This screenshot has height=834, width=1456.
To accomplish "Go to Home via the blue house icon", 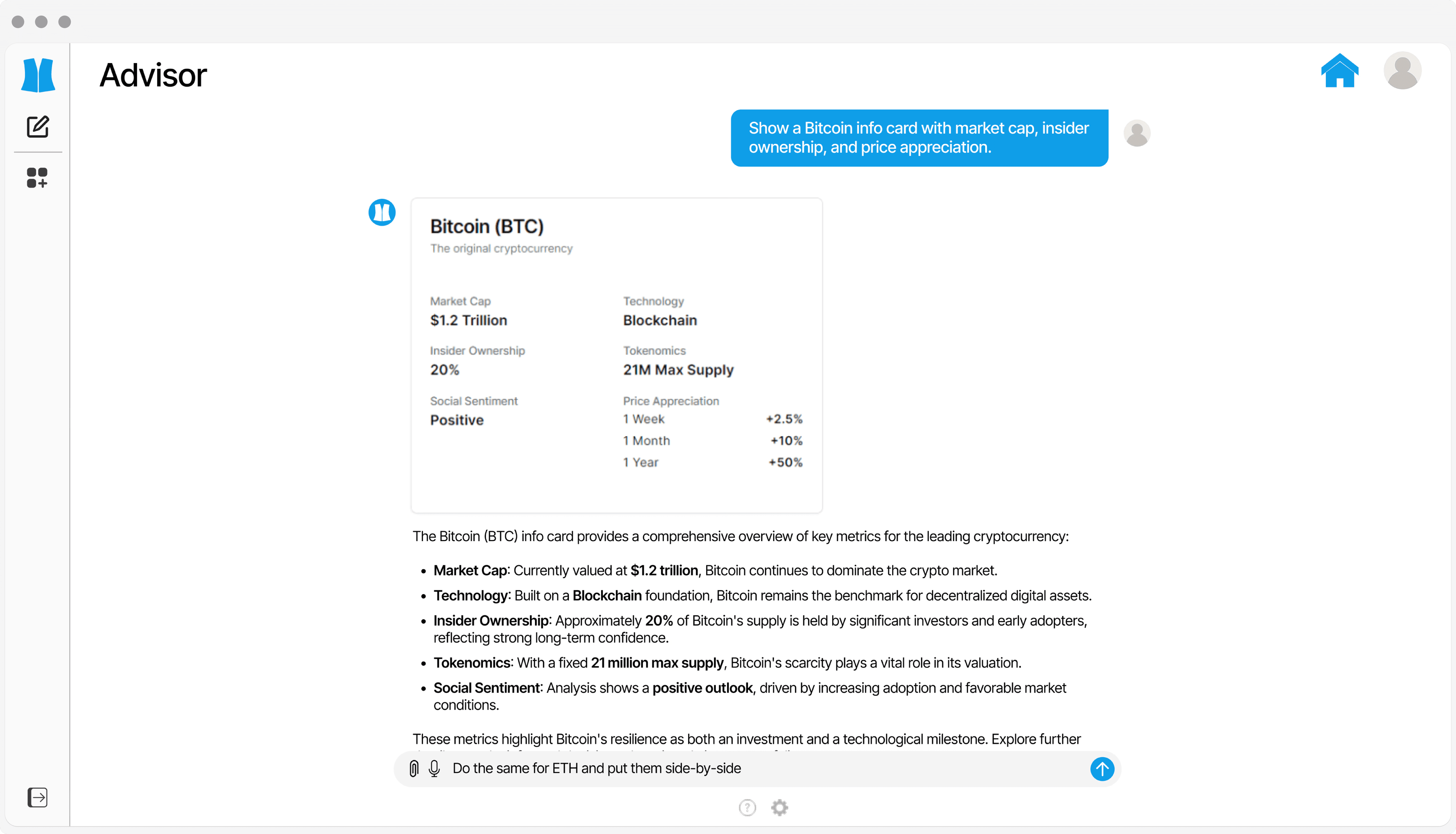I will pyautogui.click(x=1340, y=71).
